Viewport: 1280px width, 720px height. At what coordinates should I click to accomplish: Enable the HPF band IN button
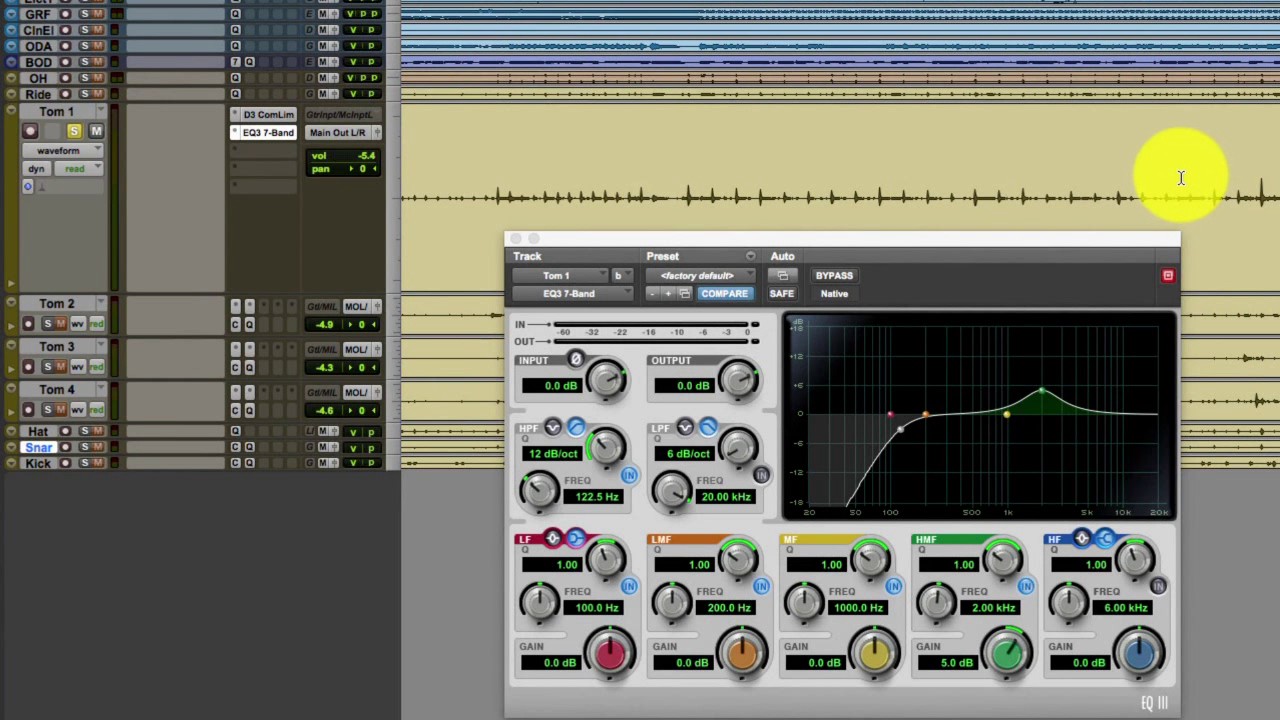coord(629,475)
